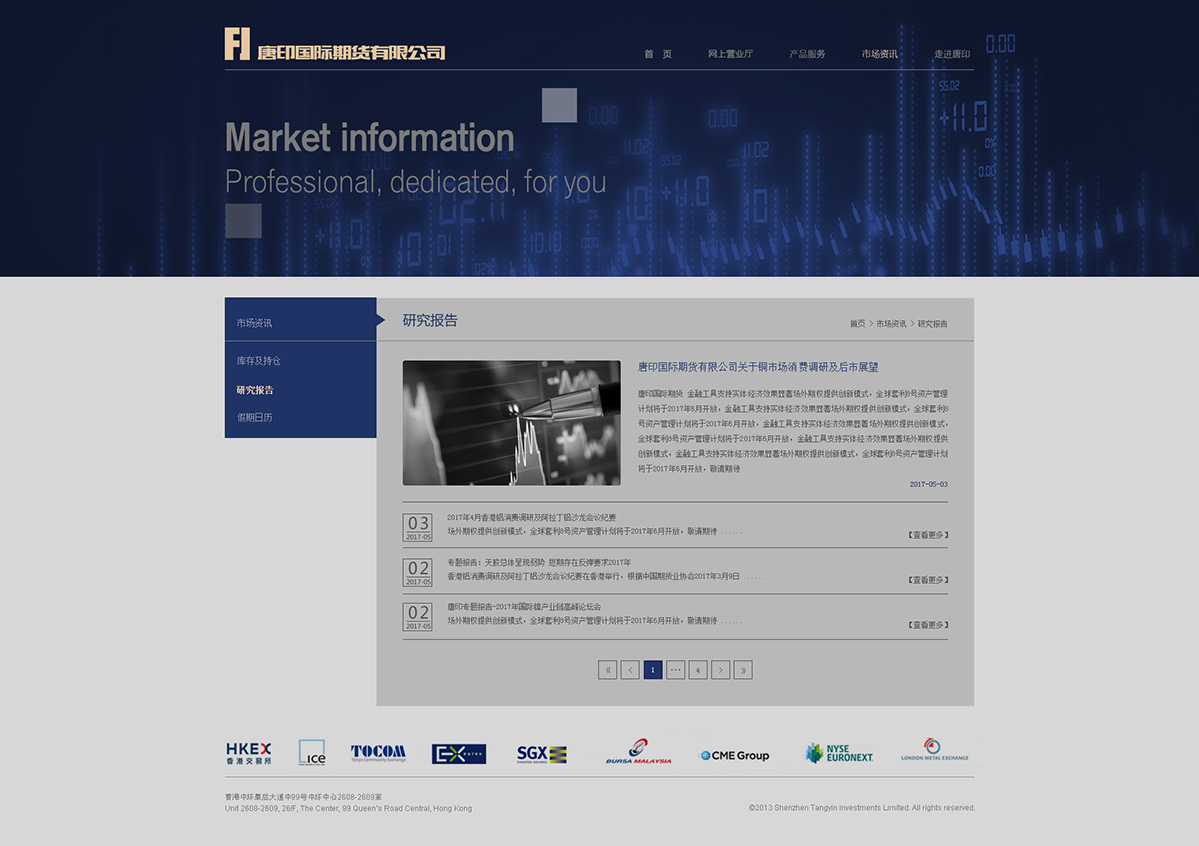Open the 产品服务 navigation menu item
1199x846 pixels.
[x=807, y=54]
